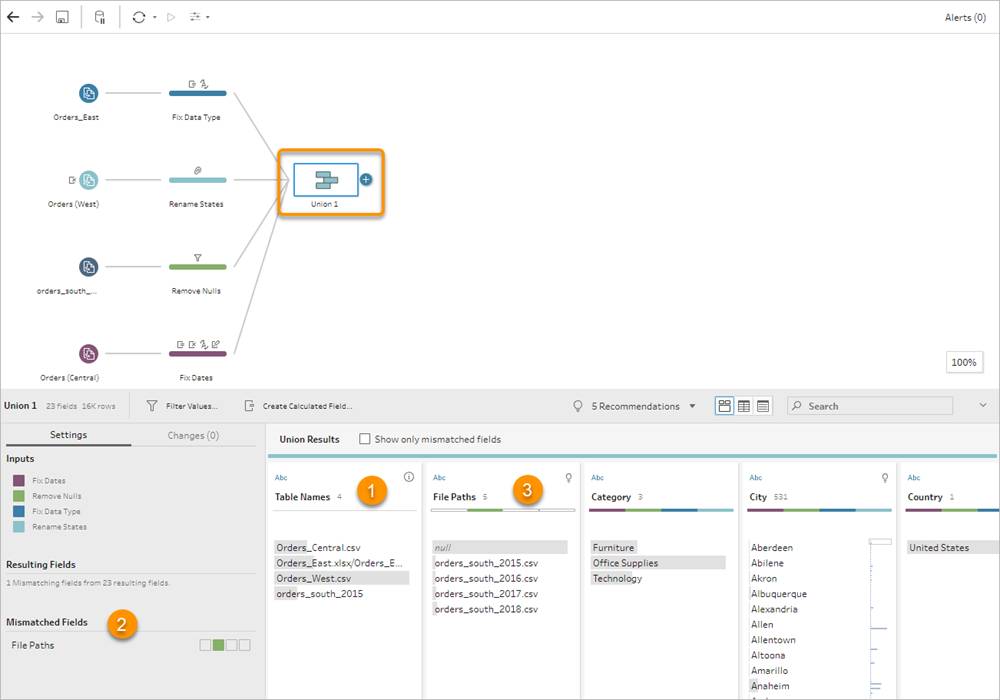Save the flow with the disk icon
This screenshot has height=700, width=1000.
(62, 17)
